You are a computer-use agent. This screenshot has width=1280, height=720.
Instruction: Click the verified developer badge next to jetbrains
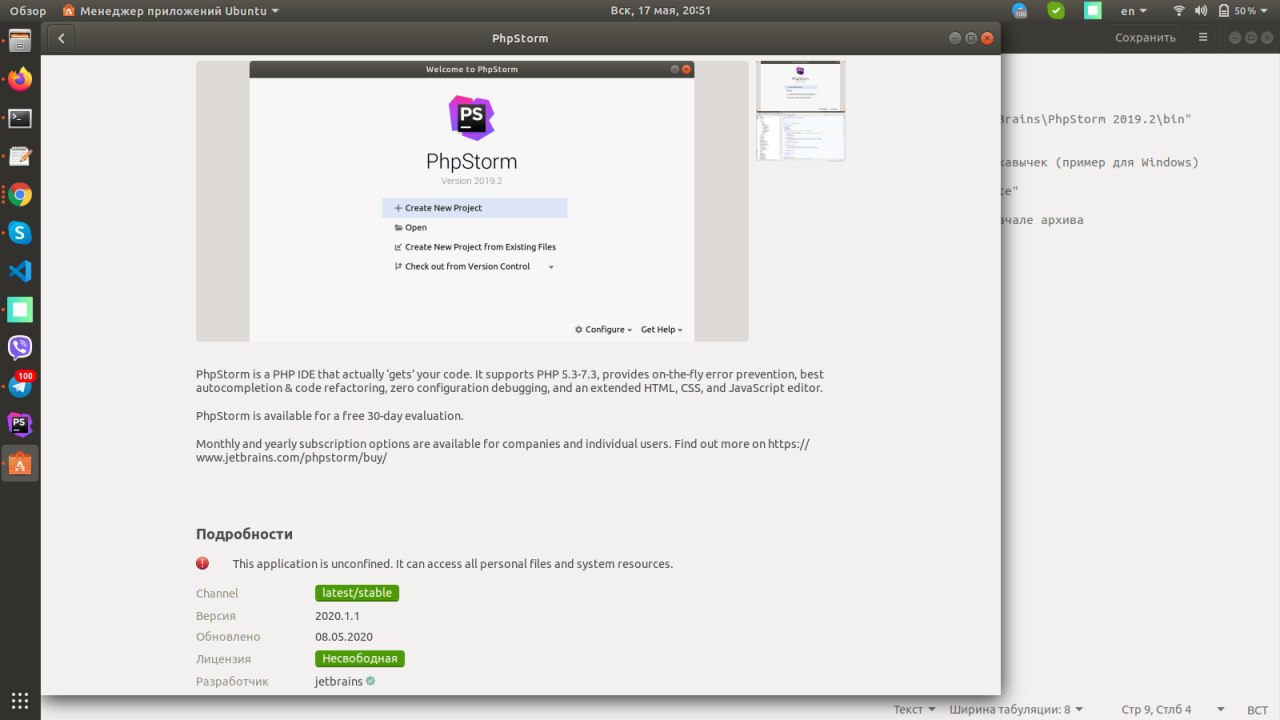(x=370, y=681)
